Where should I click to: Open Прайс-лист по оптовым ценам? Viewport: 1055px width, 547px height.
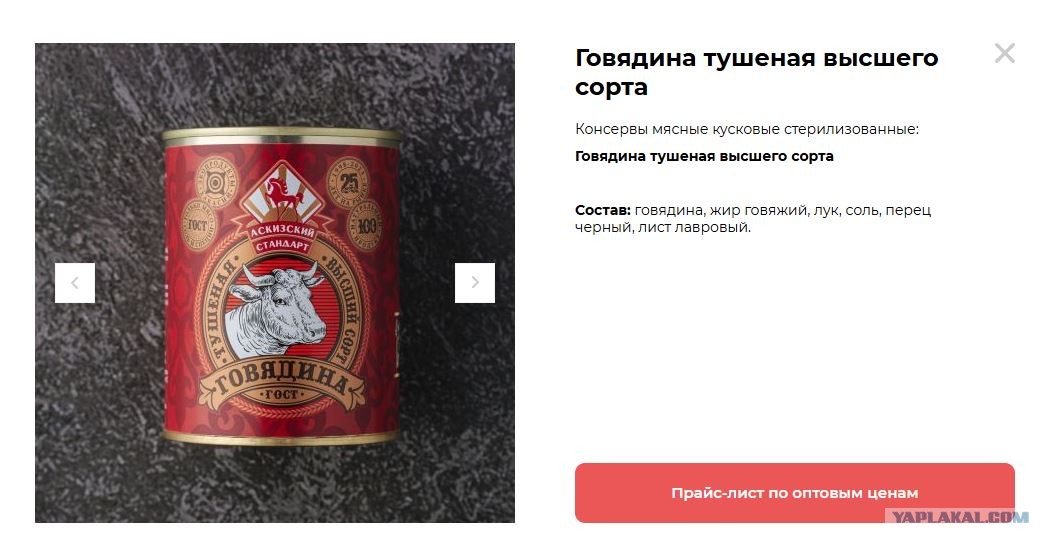[795, 493]
